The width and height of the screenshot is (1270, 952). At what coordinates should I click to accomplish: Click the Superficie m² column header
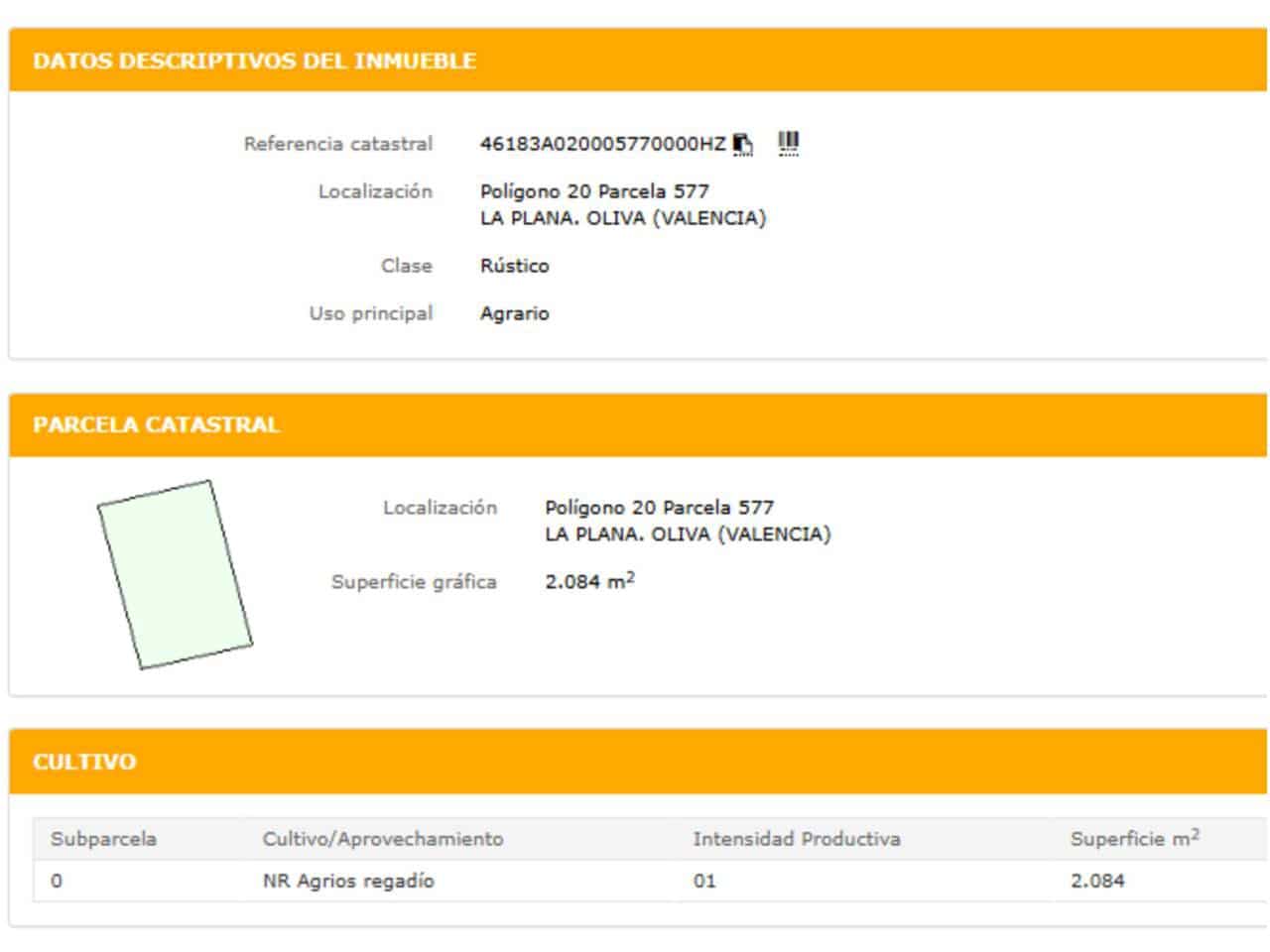coord(1134,839)
